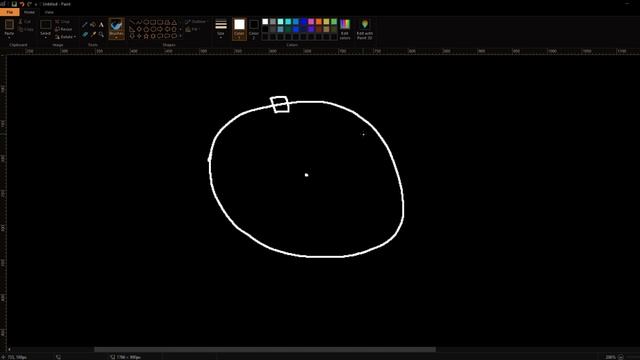This screenshot has width=640, height=360.
Task: Select the Fill with color bucket tool
Action: point(93,25)
